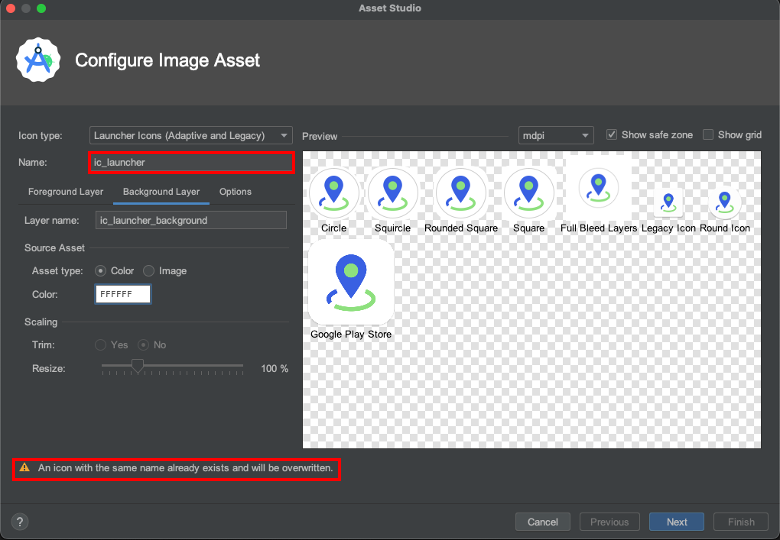This screenshot has width=780, height=540.
Task: Click the Android Studio logo in the header
Action: click(x=38, y=60)
